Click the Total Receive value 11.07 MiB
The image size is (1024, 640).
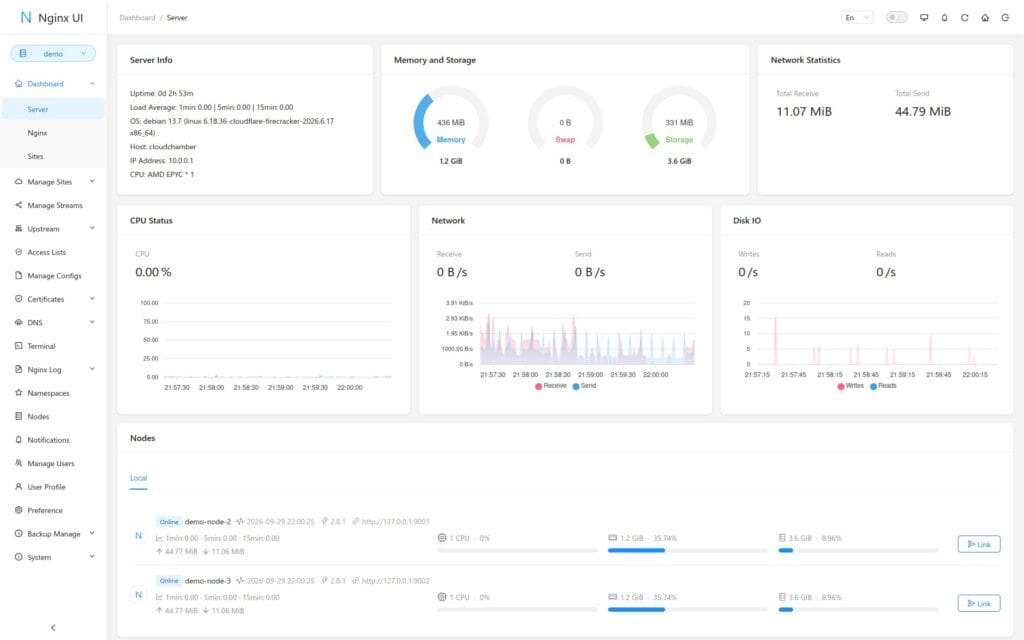pyautogui.click(x=804, y=112)
